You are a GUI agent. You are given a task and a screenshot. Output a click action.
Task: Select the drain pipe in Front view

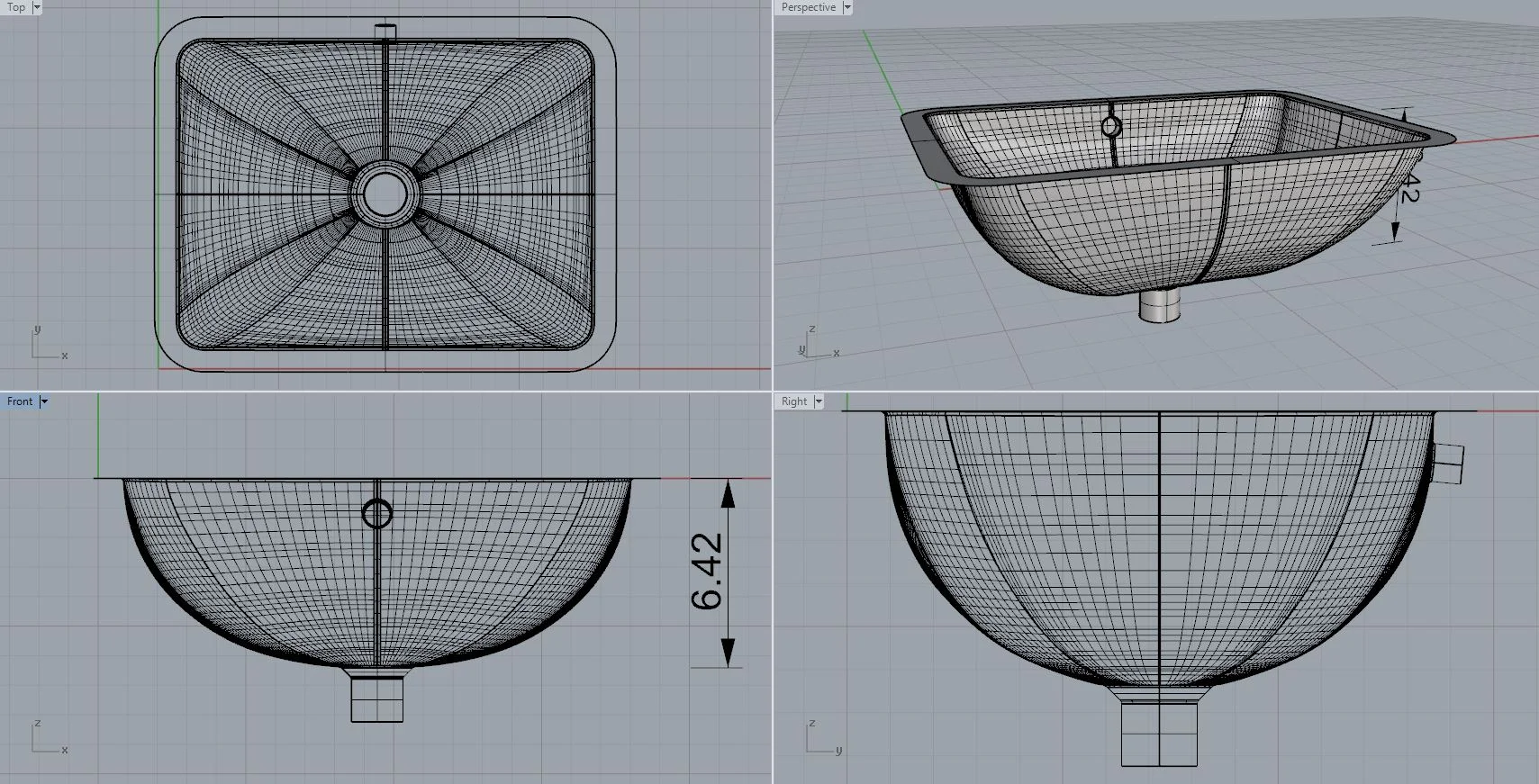377,698
